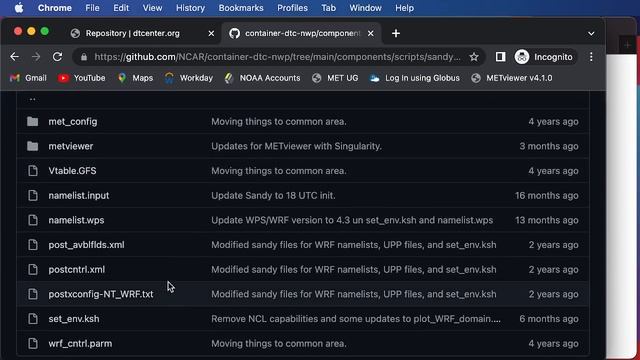Open the Tab menu
This screenshot has height=360, width=640.
(x=328, y=8)
